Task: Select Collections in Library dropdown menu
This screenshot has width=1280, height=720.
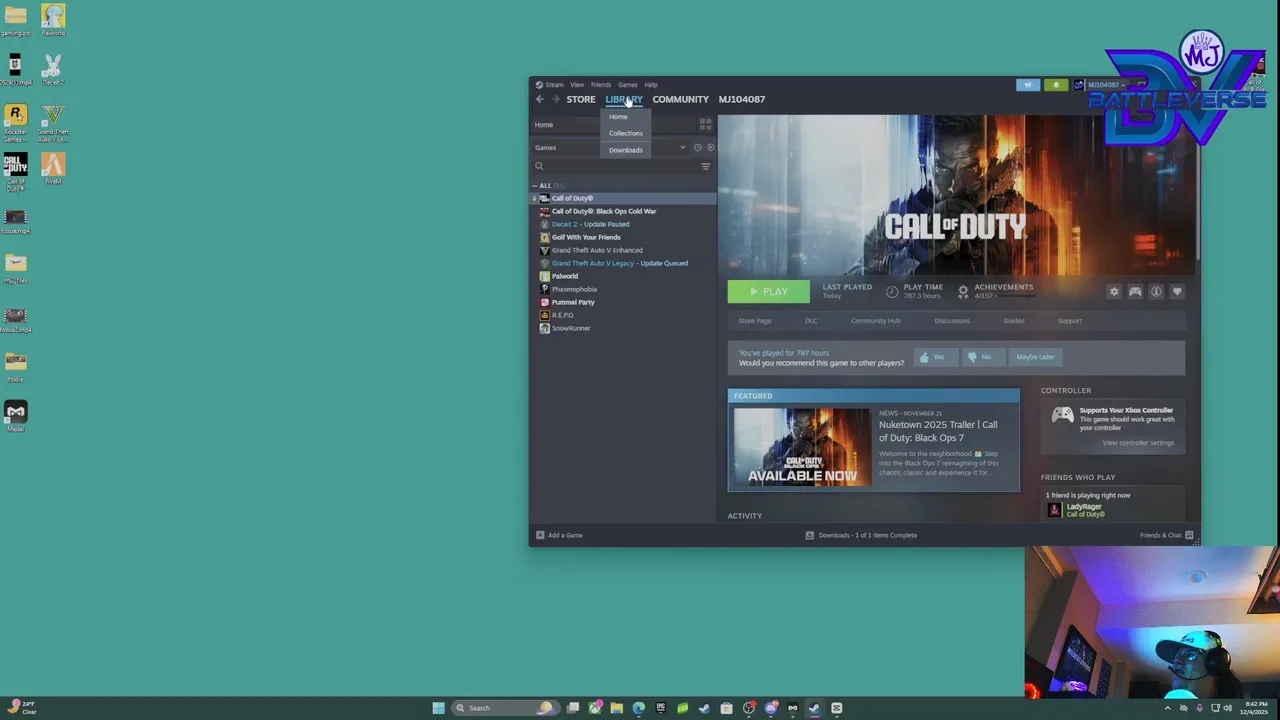Action: [626, 133]
